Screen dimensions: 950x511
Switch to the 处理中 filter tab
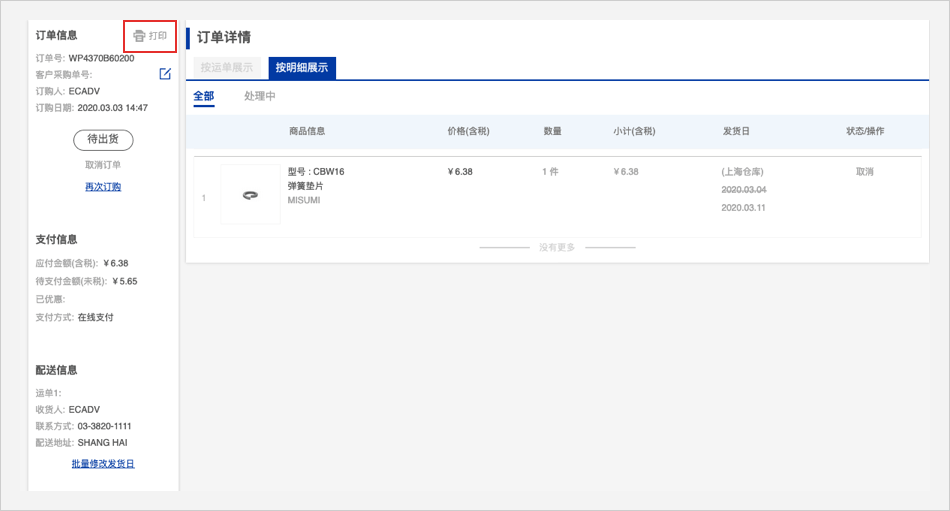(260, 96)
